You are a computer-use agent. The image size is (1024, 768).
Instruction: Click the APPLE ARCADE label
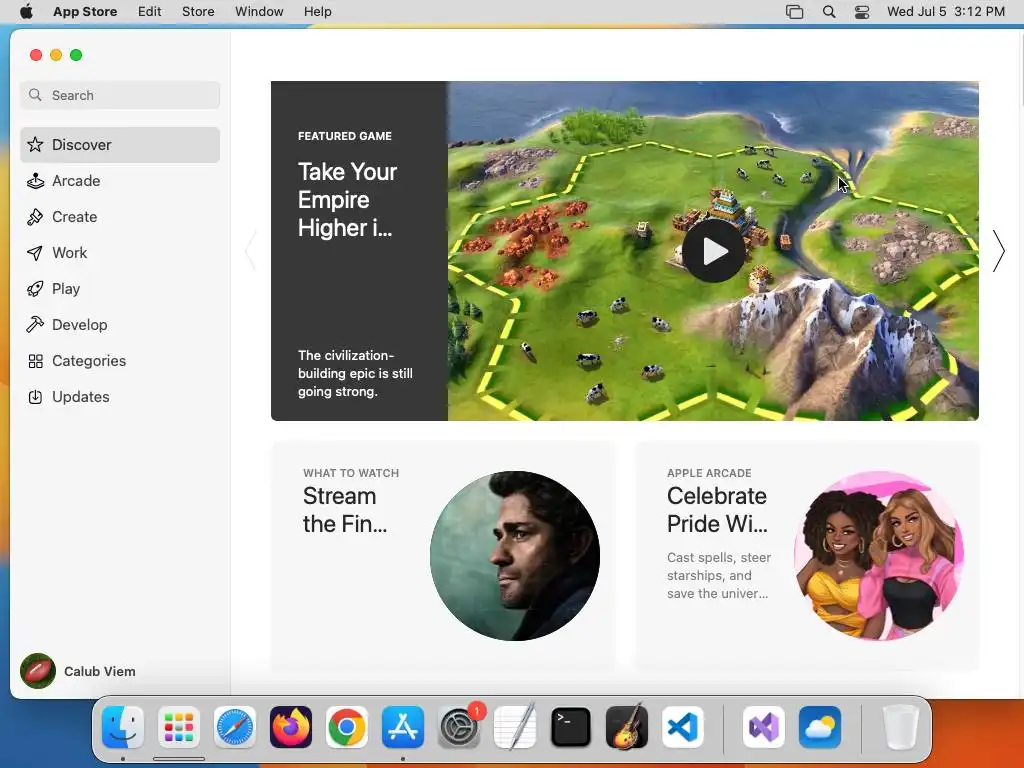point(709,473)
